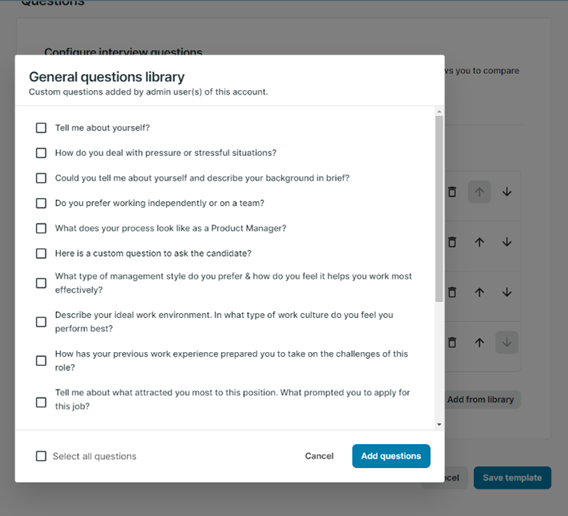This screenshot has height=516, width=568.
Task: Move third question down with arrow
Action: [x=507, y=292]
